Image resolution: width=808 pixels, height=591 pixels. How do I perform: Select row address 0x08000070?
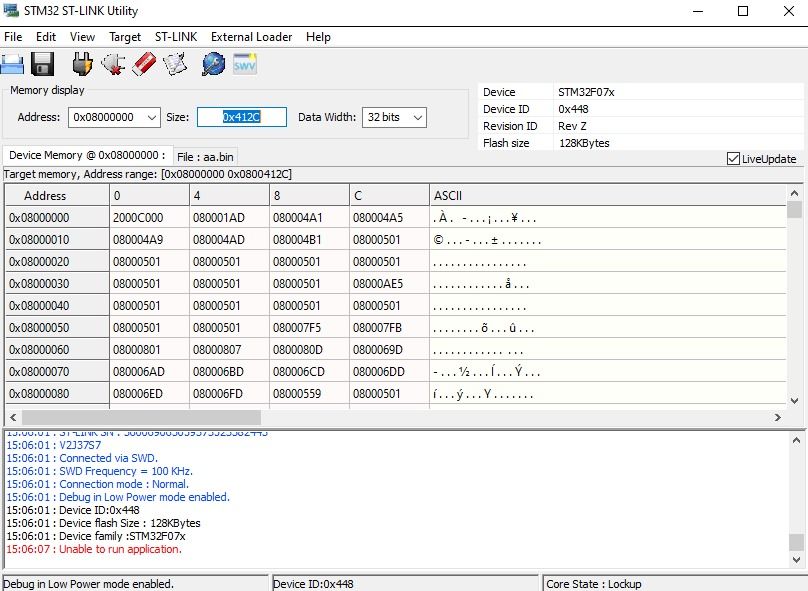[x=57, y=372]
